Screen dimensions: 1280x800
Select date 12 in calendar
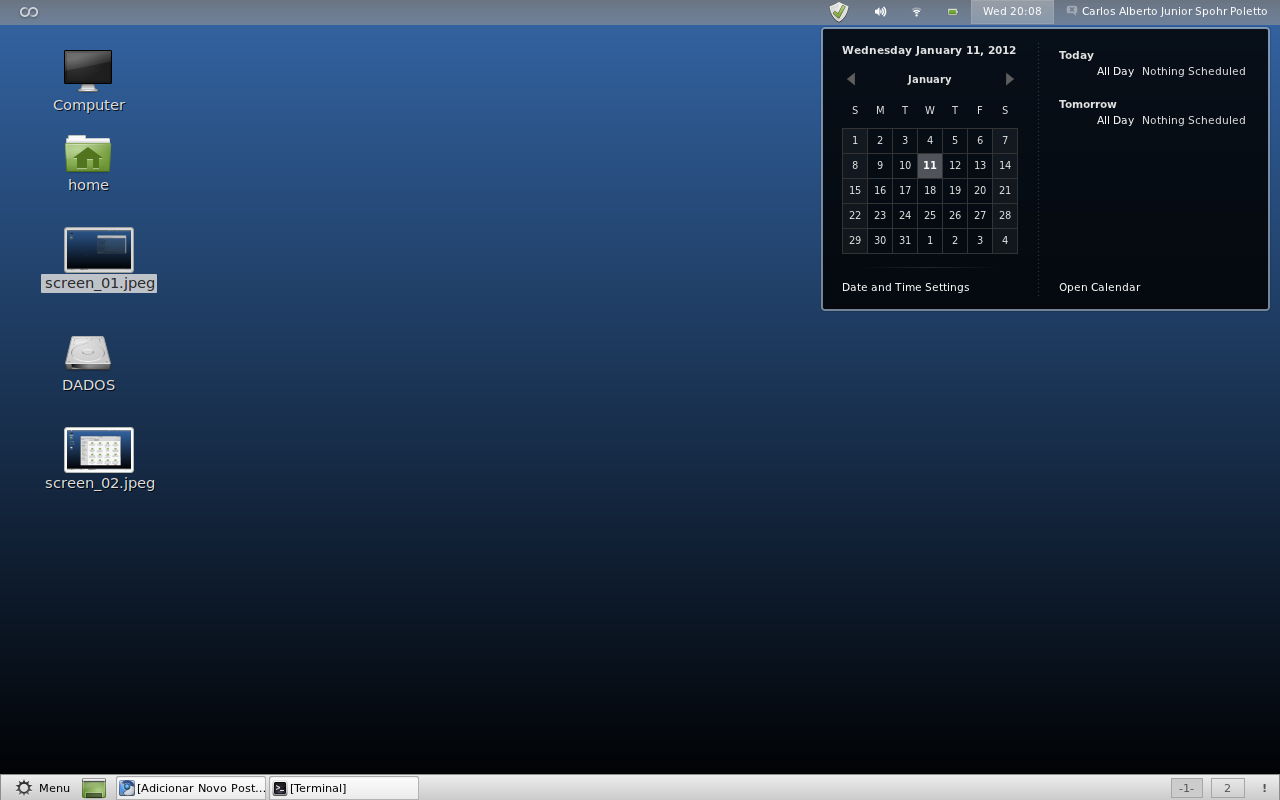(955, 165)
